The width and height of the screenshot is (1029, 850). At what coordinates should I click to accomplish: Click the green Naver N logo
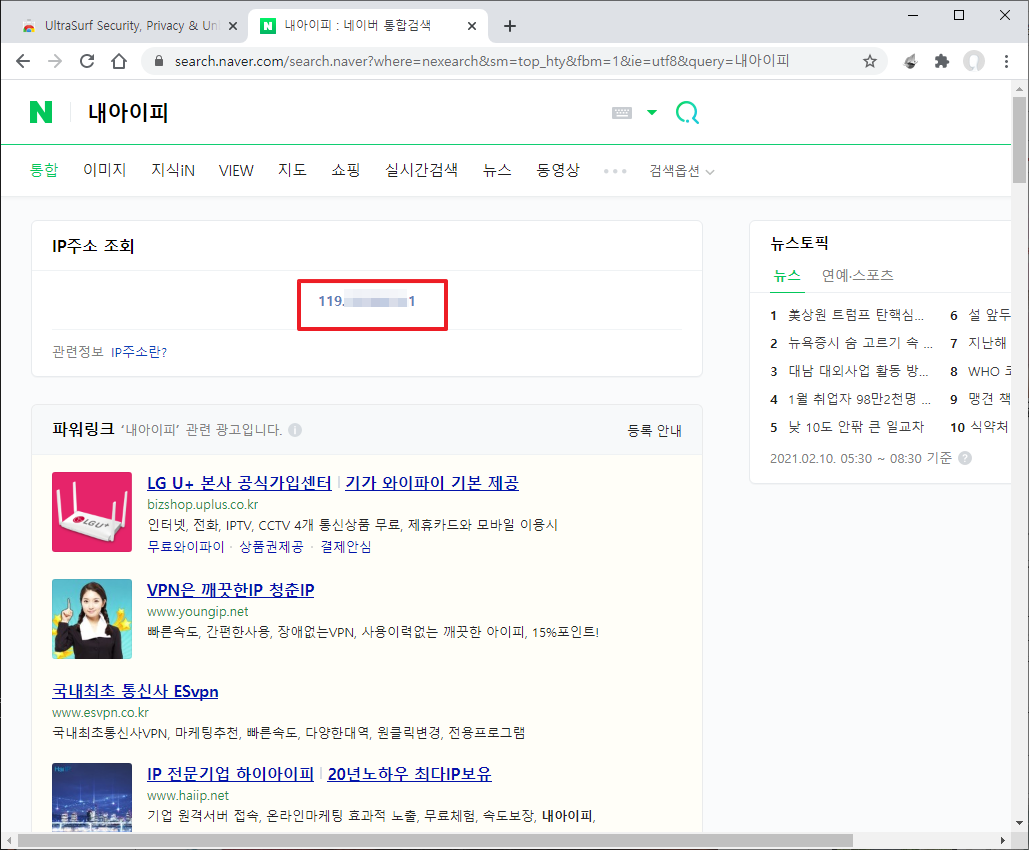tap(41, 112)
